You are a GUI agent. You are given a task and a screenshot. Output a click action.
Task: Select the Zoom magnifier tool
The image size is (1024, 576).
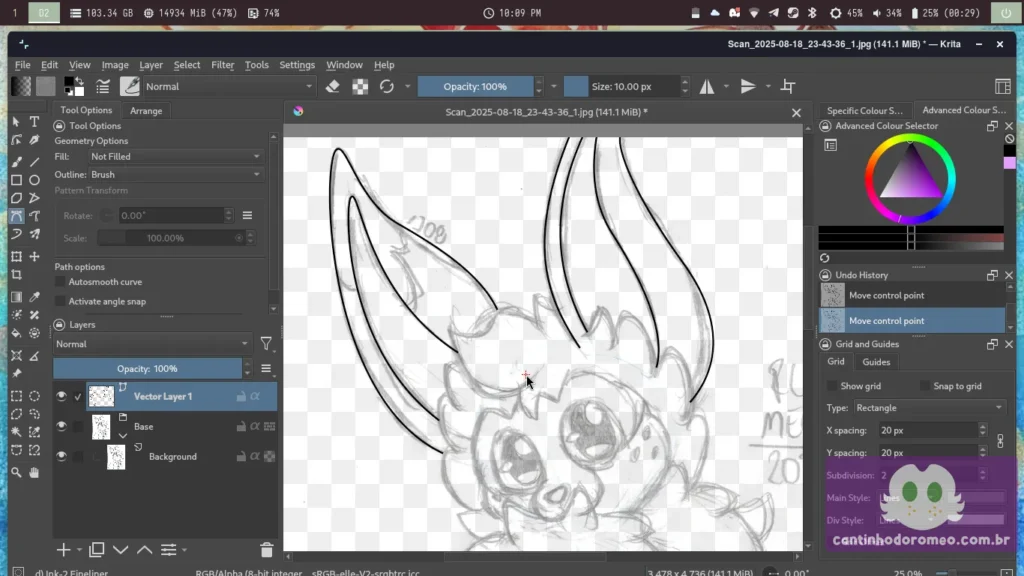[16, 472]
